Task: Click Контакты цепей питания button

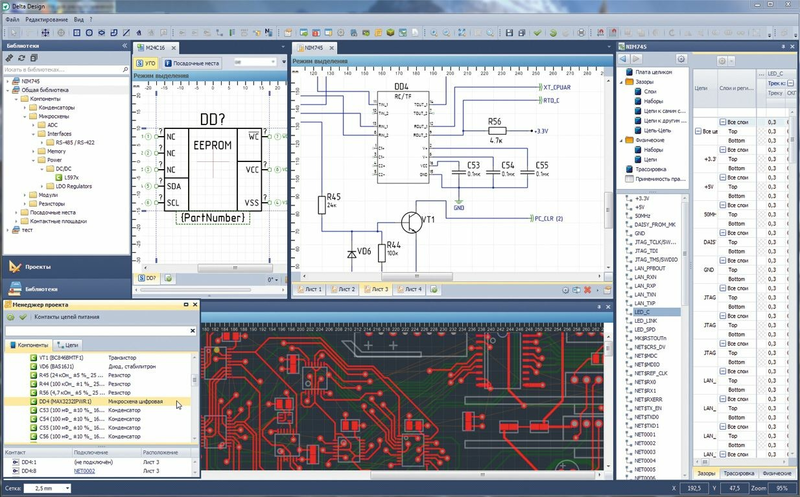Action: tap(66, 317)
